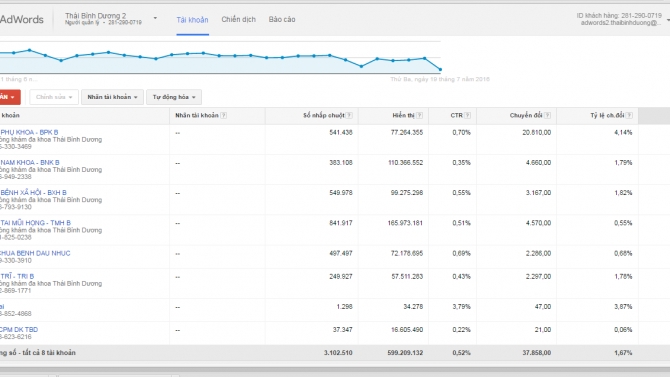Select total conversions 37.858,00

536,353
